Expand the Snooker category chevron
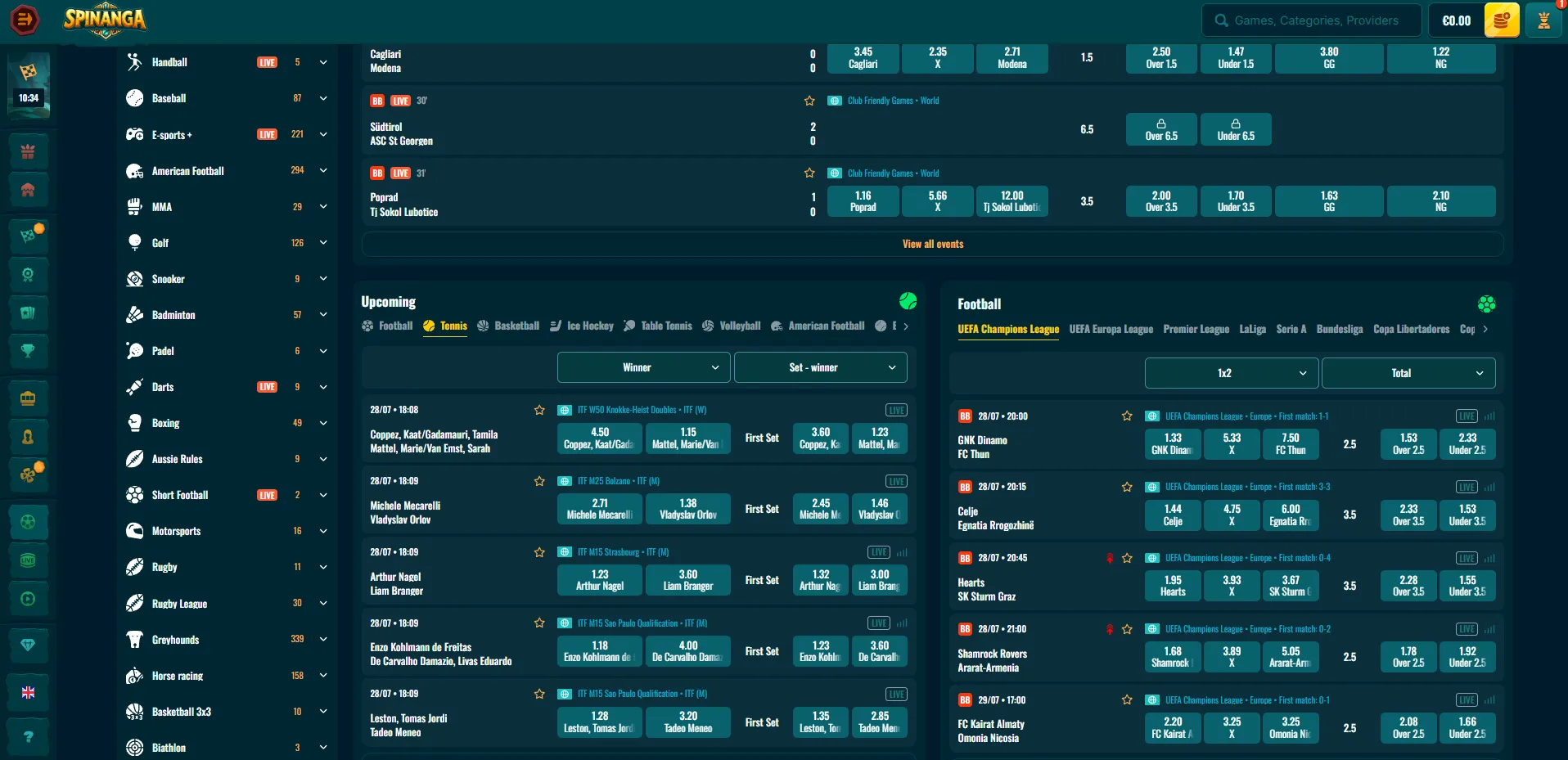 click(323, 279)
